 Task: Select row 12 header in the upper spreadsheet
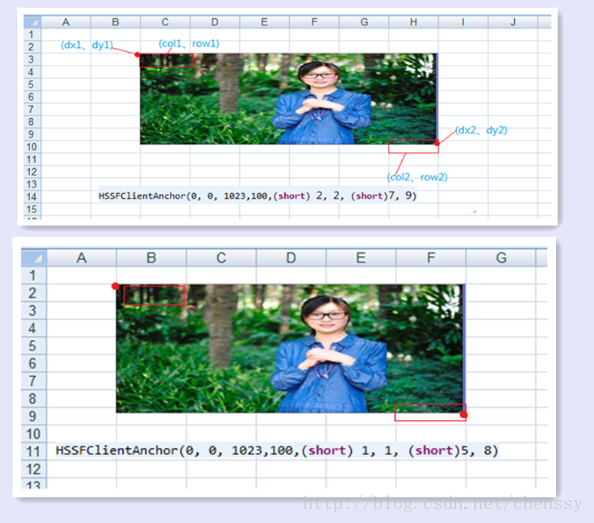(32, 172)
